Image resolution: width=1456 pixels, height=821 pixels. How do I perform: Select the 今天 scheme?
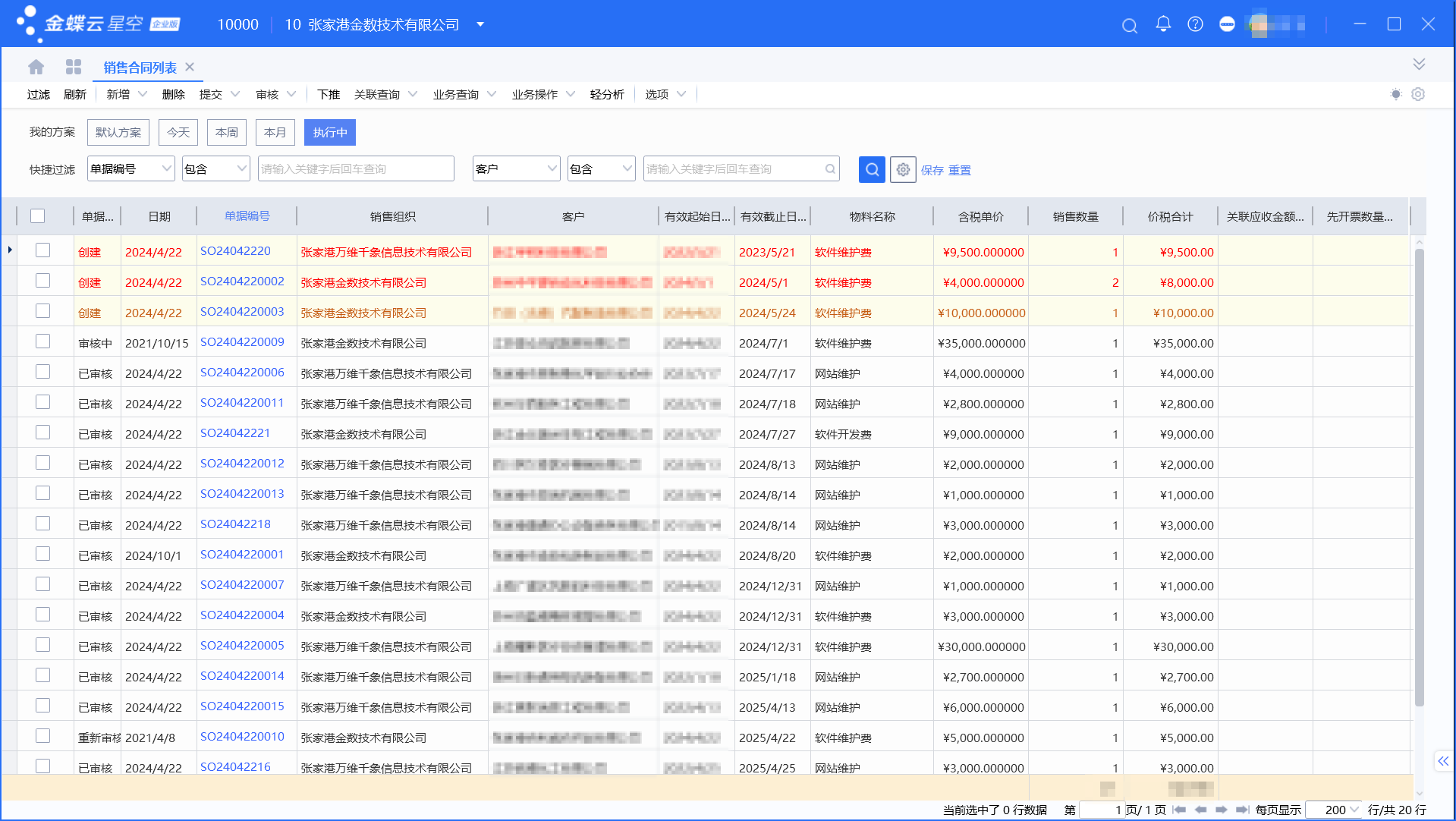[178, 132]
